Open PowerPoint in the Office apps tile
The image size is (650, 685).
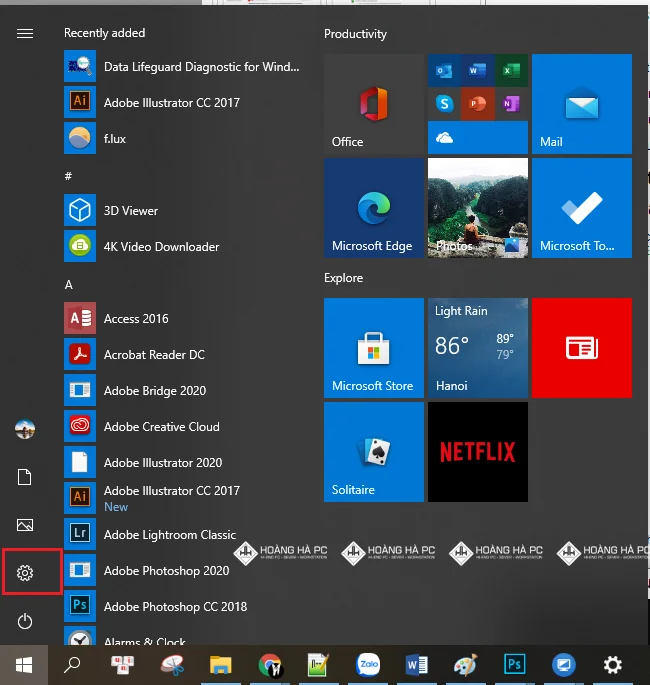[477, 104]
